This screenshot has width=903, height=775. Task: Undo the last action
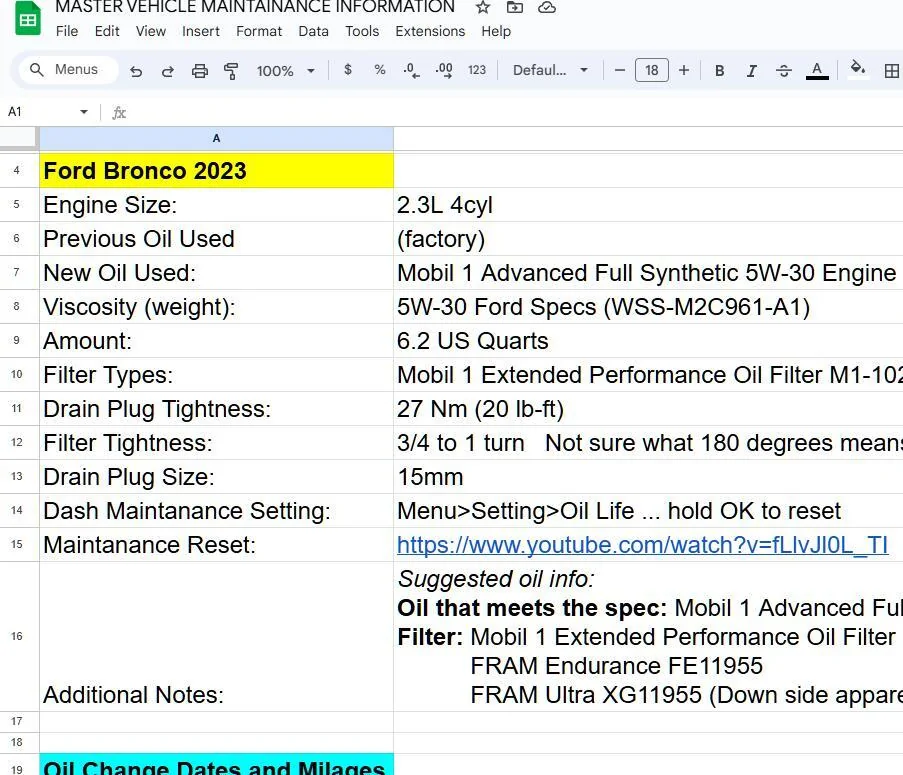[136, 71]
